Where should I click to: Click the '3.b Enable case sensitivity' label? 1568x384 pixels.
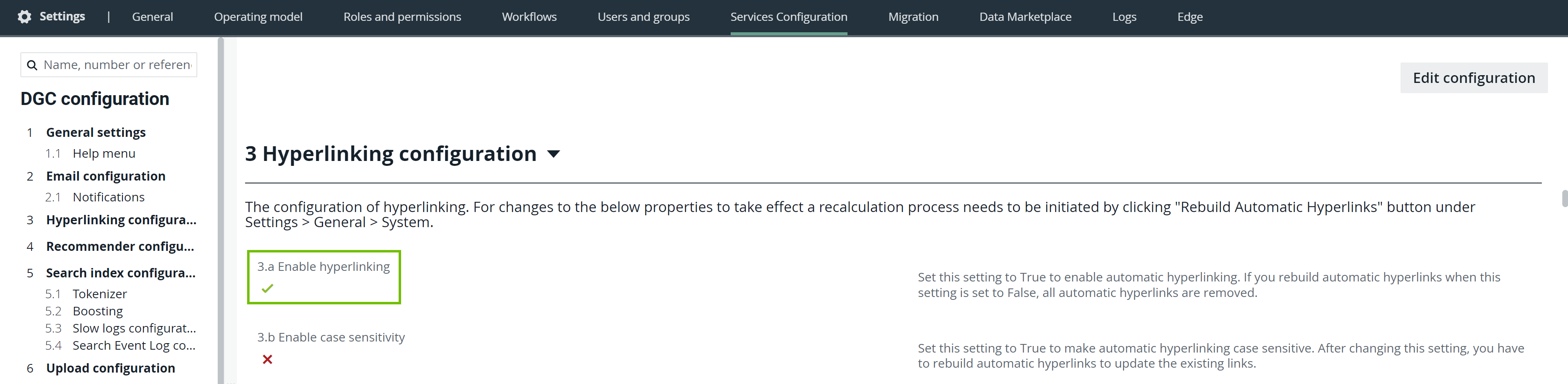(x=330, y=337)
